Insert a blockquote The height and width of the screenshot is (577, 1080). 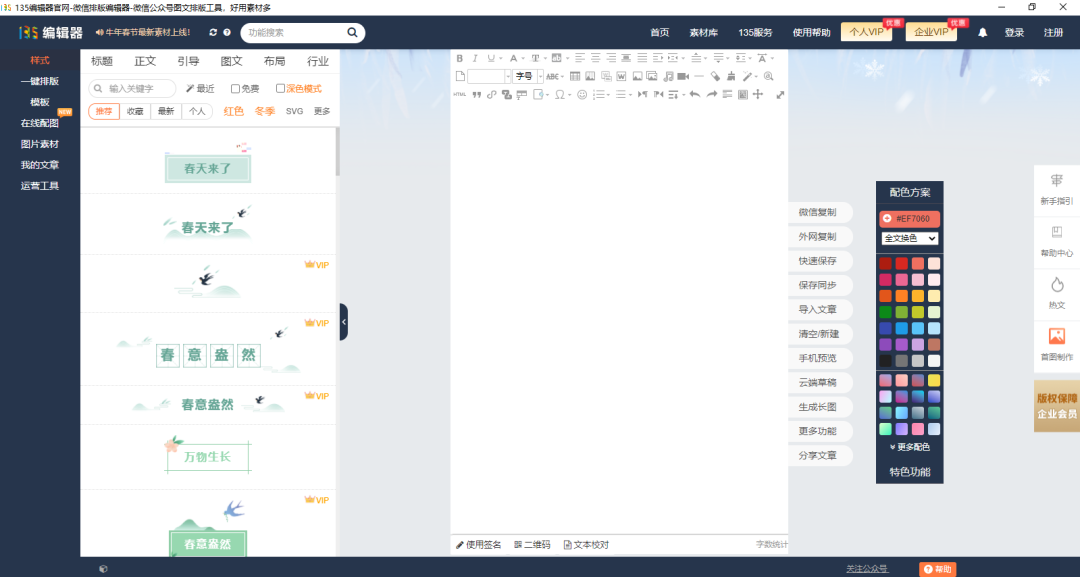click(477, 95)
